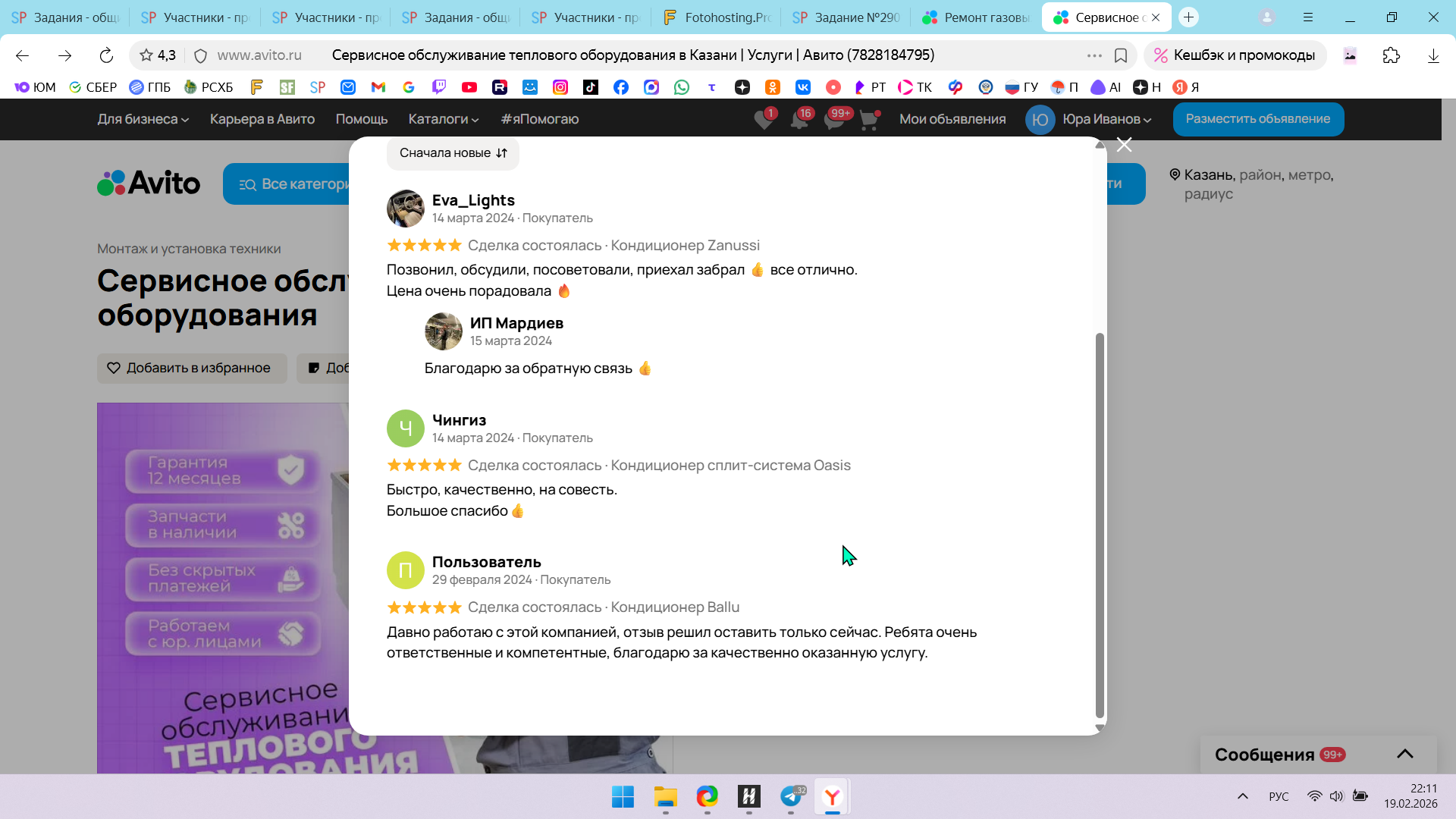Click the browser bookmark icon in address bar
Image resolution: width=1456 pixels, height=819 pixels.
click(x=1121, y=55)
